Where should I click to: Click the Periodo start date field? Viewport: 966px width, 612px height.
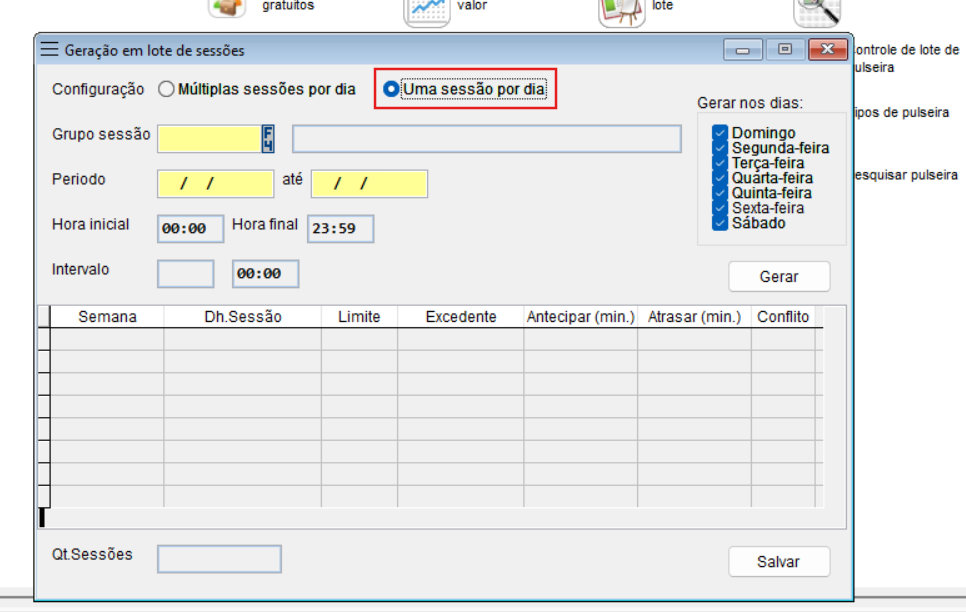(x=215, y=184)
